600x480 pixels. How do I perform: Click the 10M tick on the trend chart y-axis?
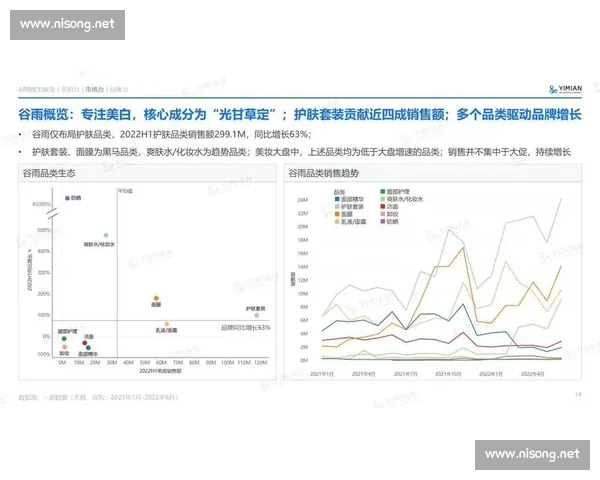click(x=303, y=294)
